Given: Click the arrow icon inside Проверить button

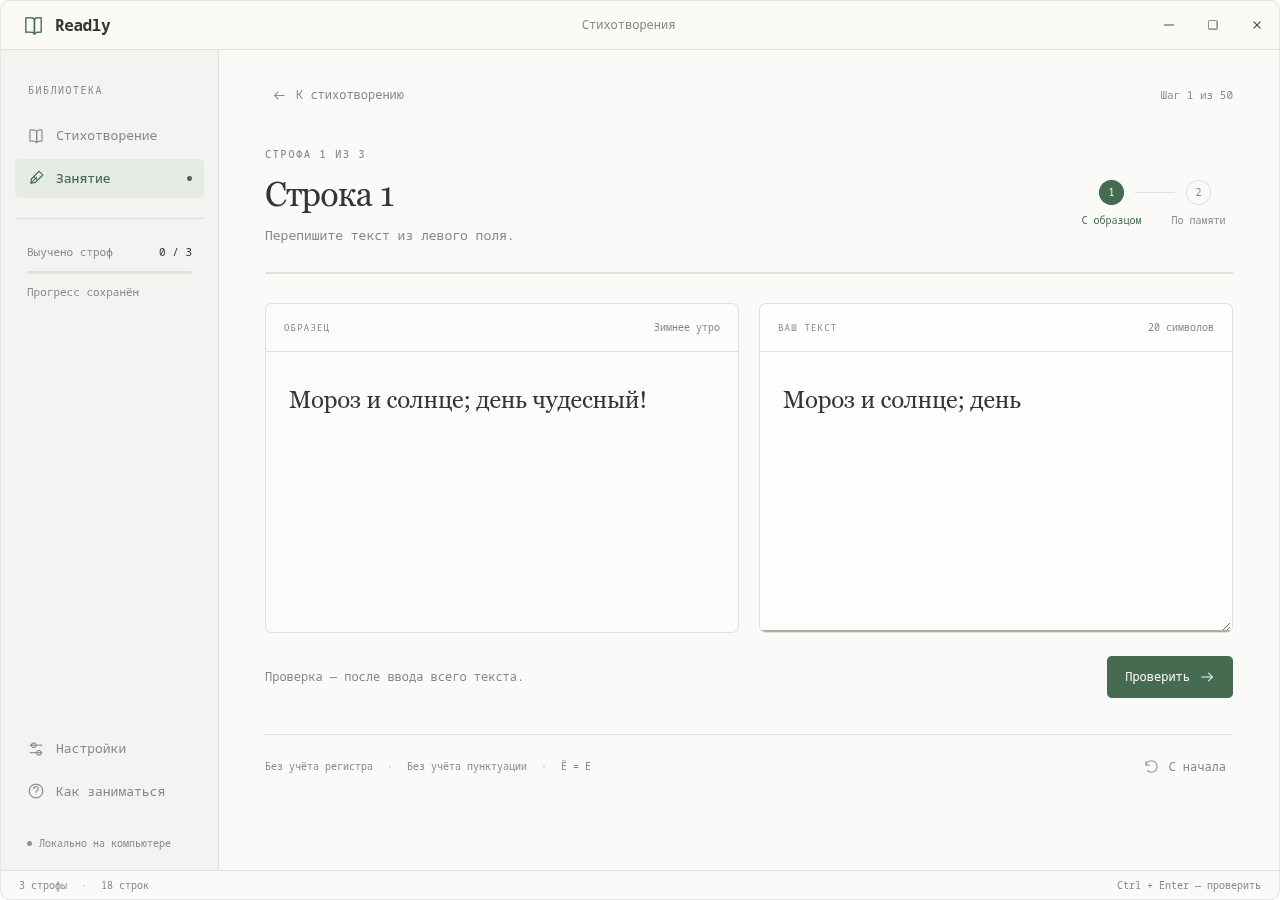Looking at the screenshot, I should pos(1207,677).
